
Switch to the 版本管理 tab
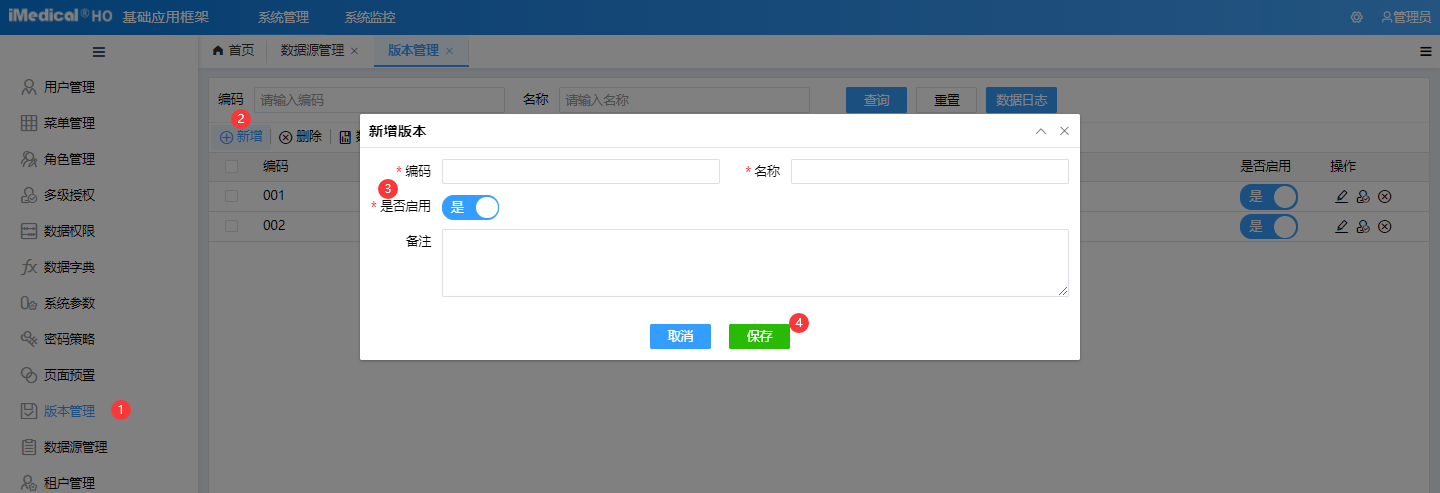coord(413,50)
